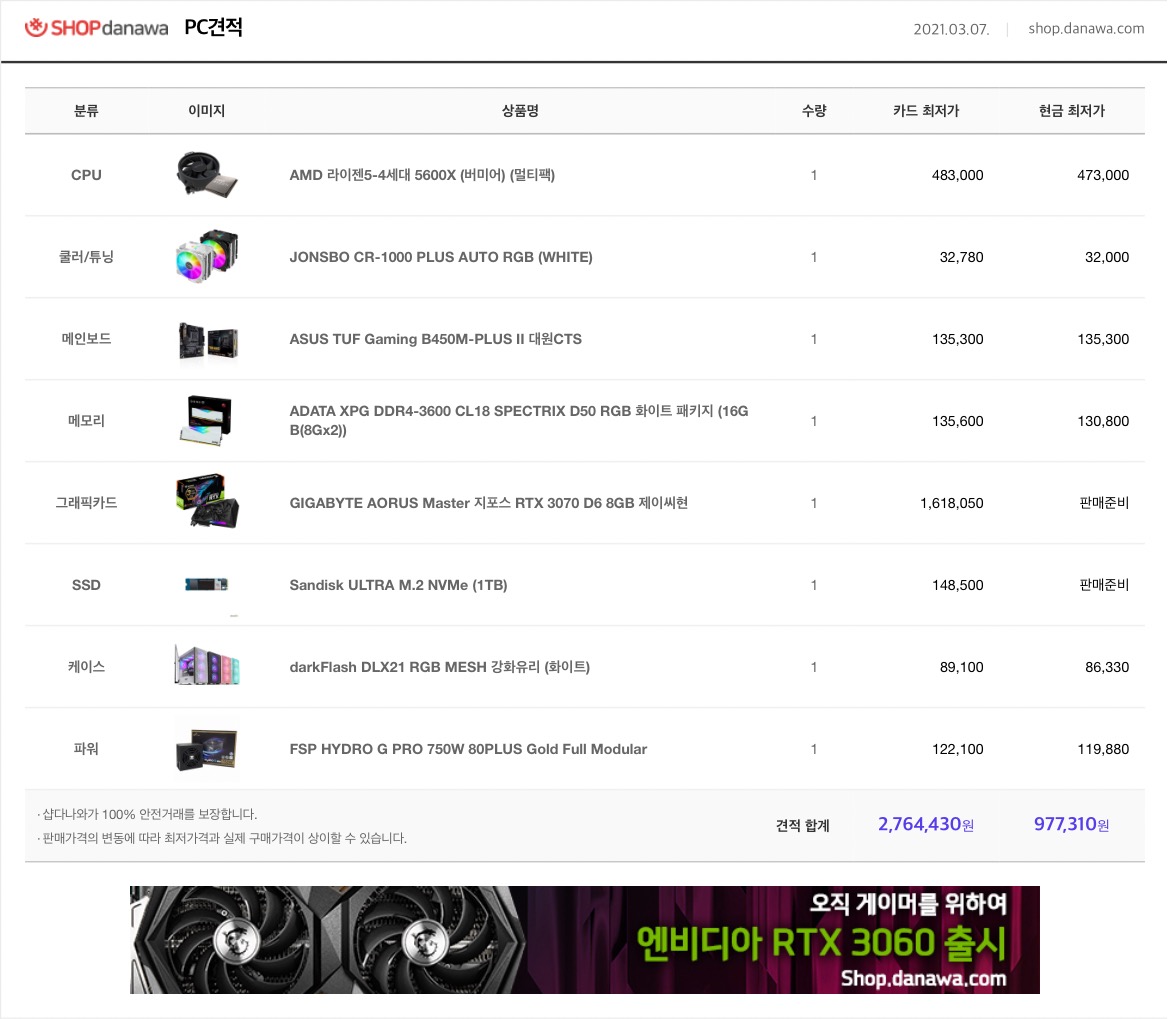Click the Sandisk SSD thumbnail
Image resolution: width=1170 pixels, height=1019 pixels.
coord(206,584)
